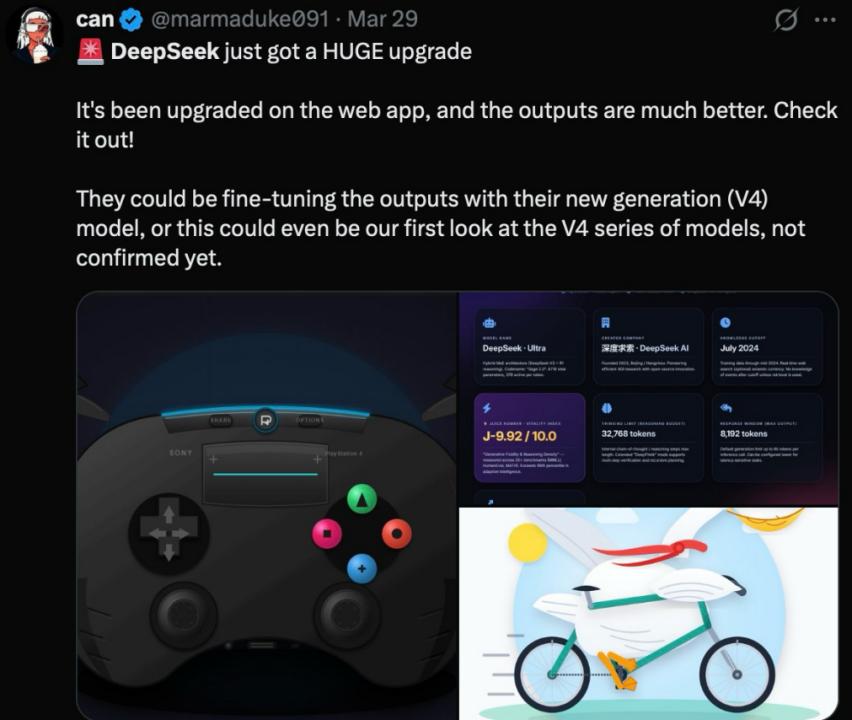Open the can profile avatar picture
This screenshot has height=720, width=852.
click(35, 36)
